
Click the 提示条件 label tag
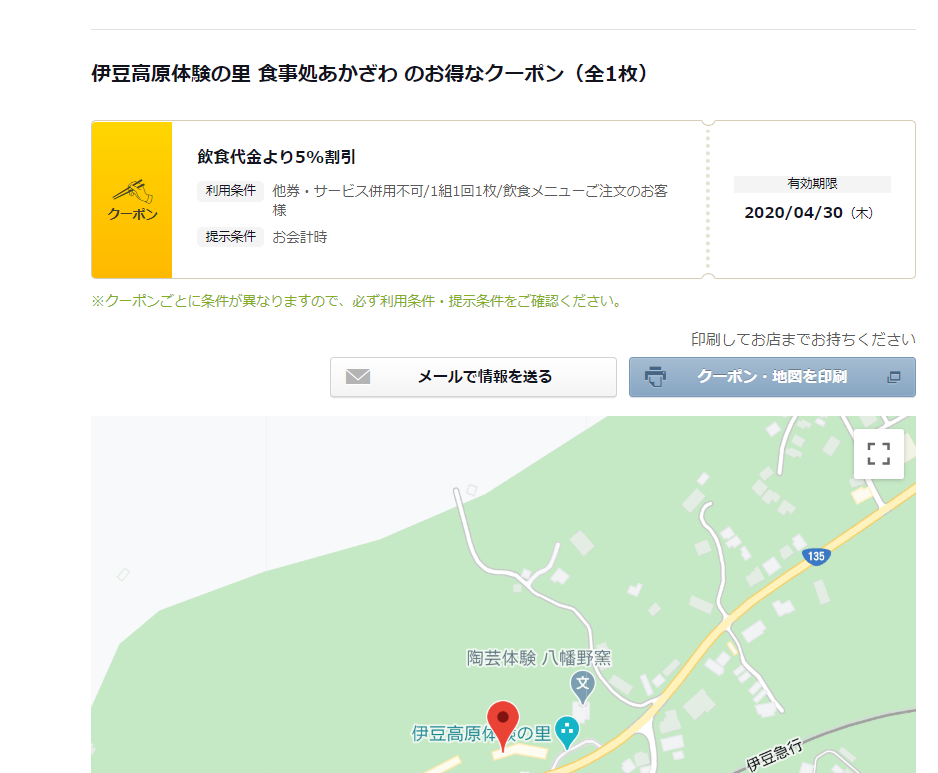231,237
